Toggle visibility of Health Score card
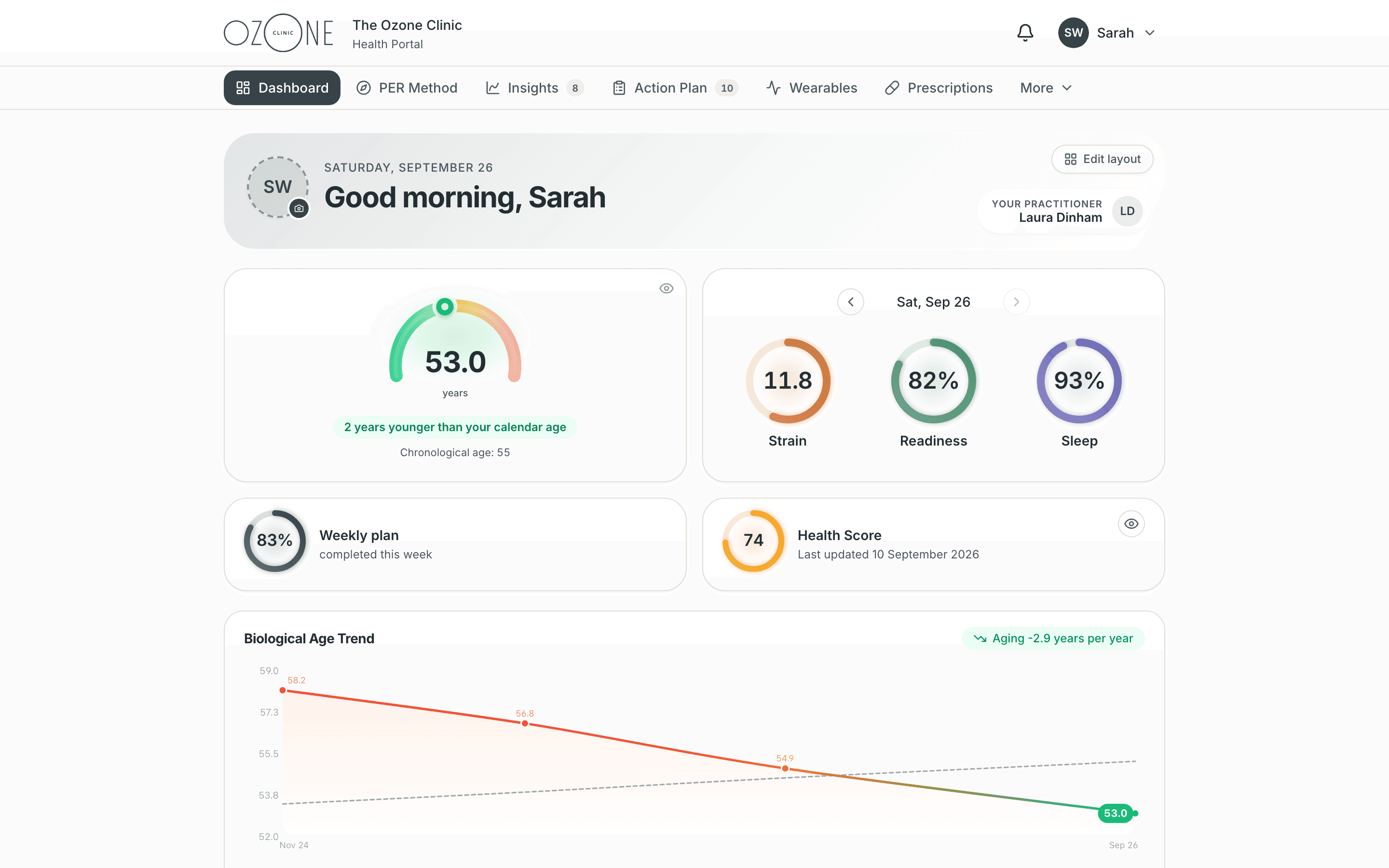Screen dimensions: 1389x868 [1131, 524]
